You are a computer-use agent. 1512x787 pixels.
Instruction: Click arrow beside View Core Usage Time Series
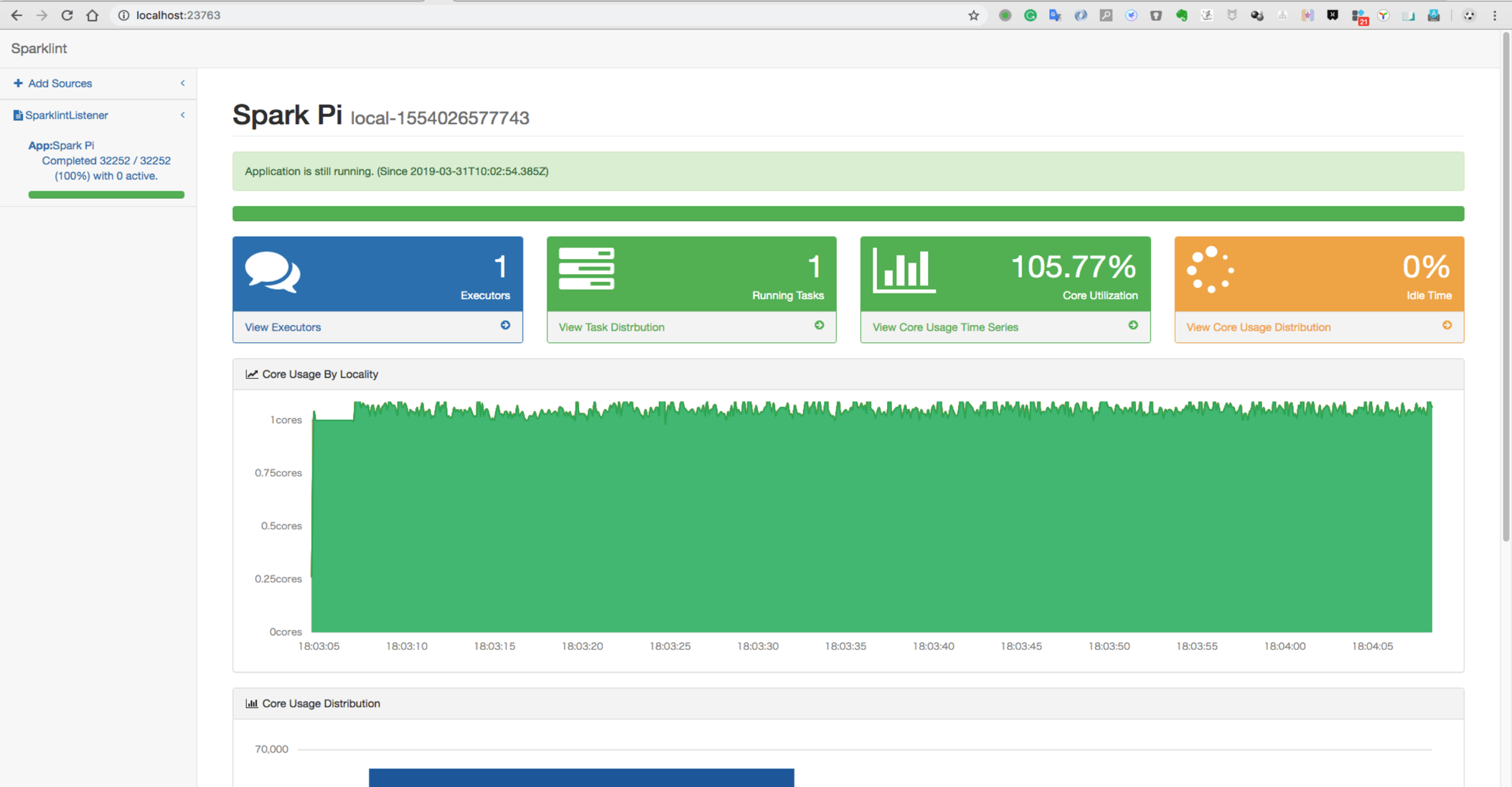tap(1133, 326)
